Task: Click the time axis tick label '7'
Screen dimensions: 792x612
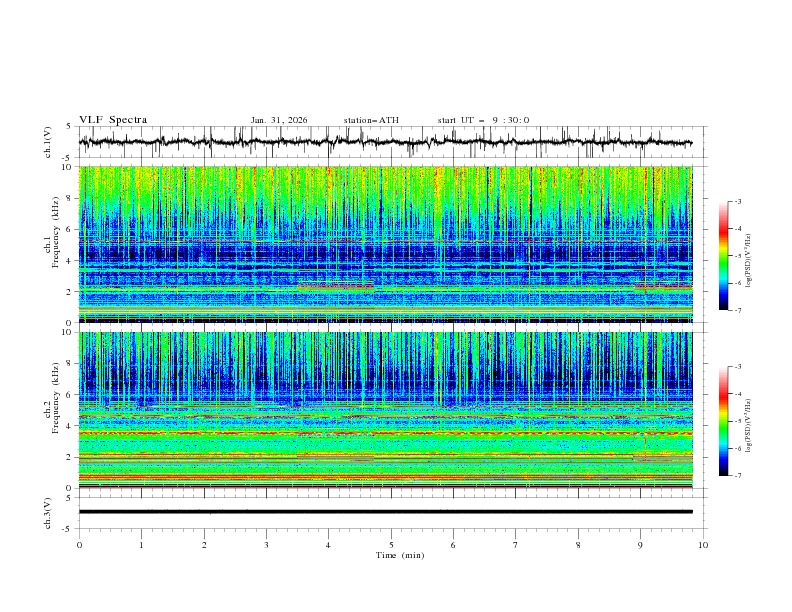Action: point(516,545)
